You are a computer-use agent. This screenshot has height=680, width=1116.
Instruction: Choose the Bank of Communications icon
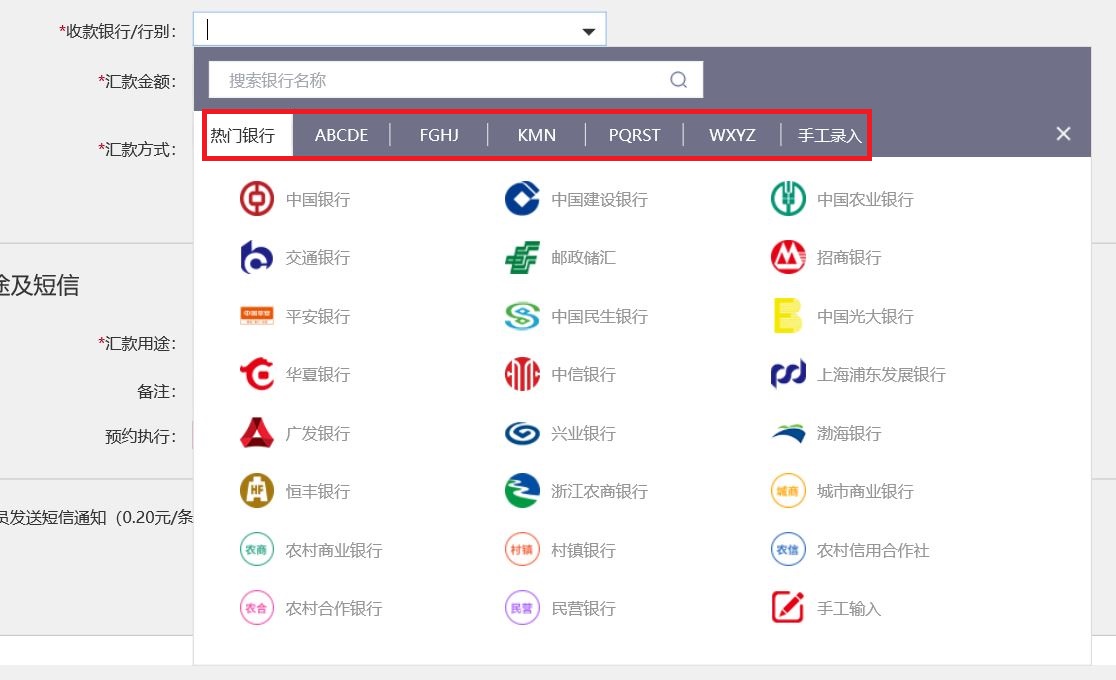[256, 258]
